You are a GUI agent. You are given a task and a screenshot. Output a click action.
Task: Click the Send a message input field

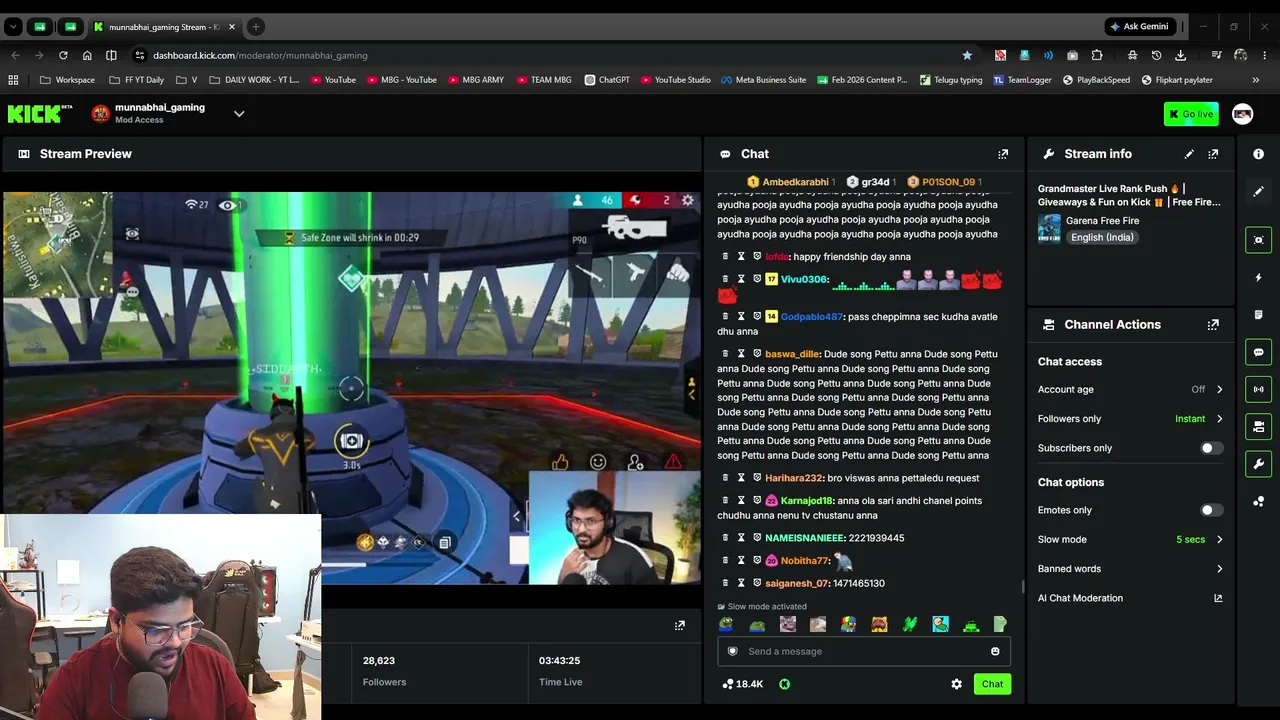coord(864,652)
